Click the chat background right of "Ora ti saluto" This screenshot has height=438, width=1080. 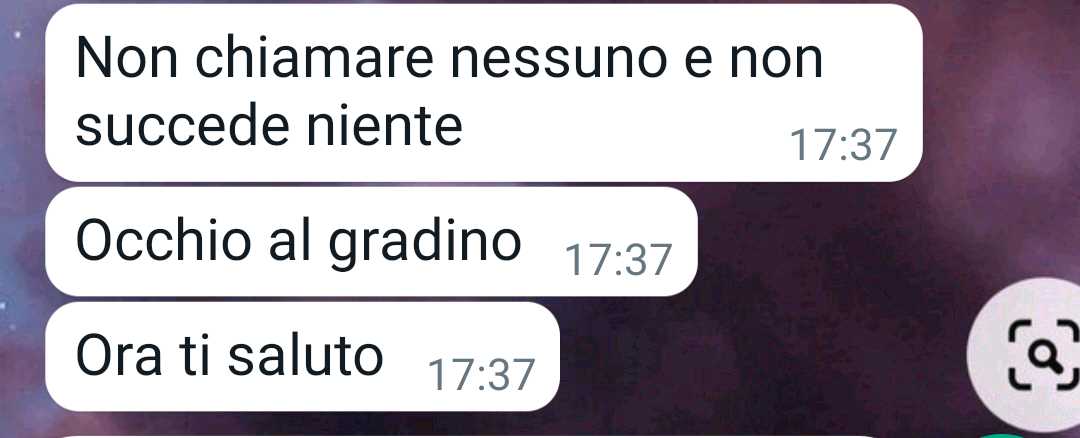point(758,358)
